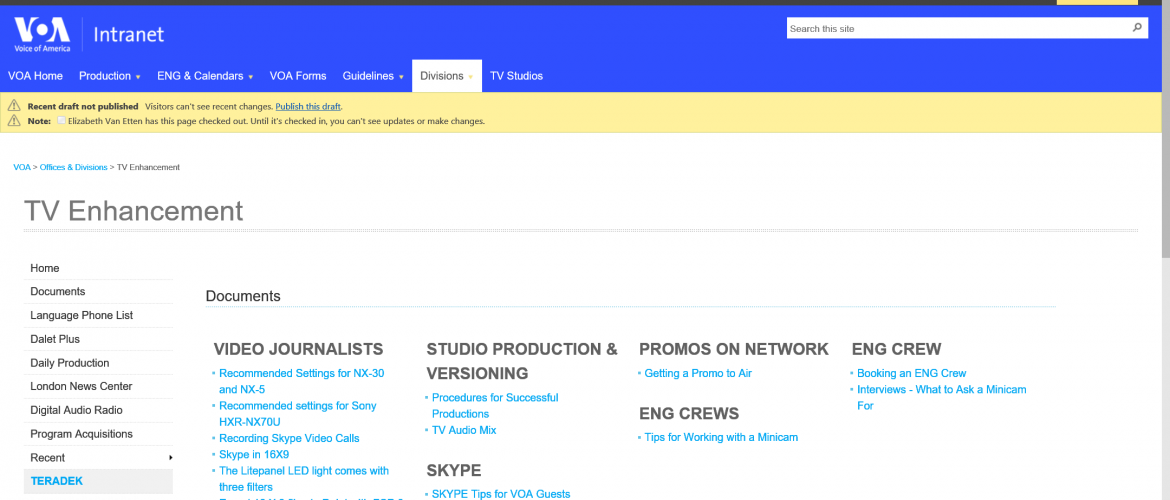Open TV Audio Mix link
This screenshot has width=1170, height=500.
click(x=463, y=431)
